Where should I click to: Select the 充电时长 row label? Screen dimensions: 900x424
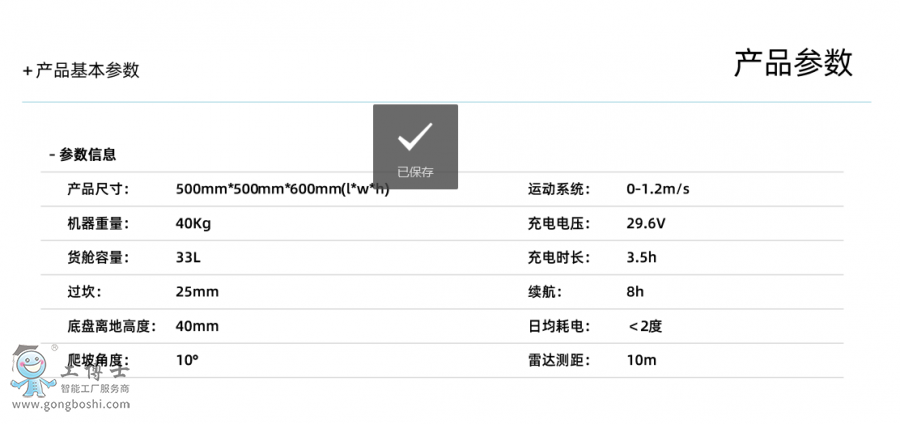558,258
